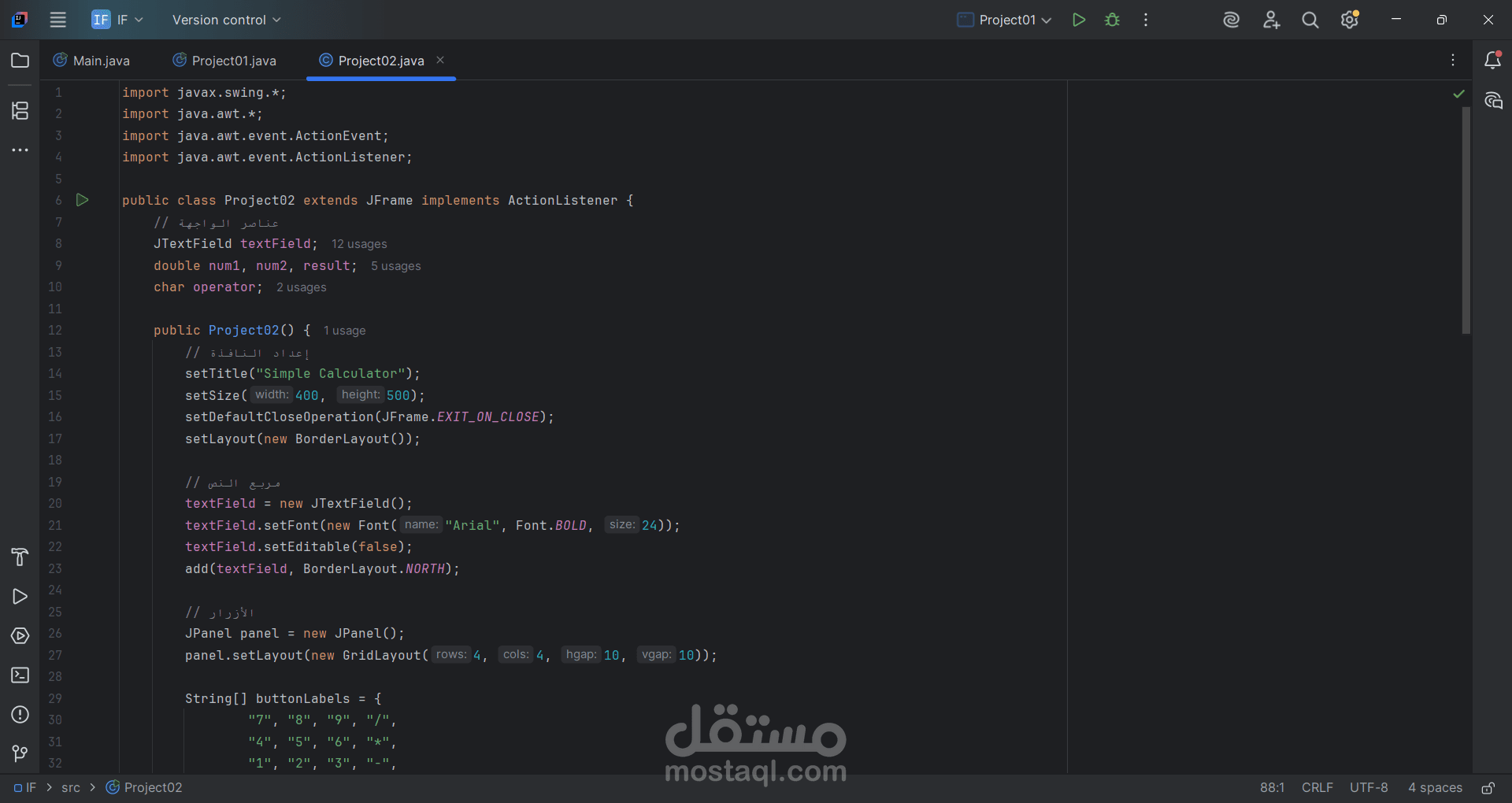Viewport: 1512px width, 803px height.
Task: Open the Project tool window folder icon
Action: click(20, 61)
